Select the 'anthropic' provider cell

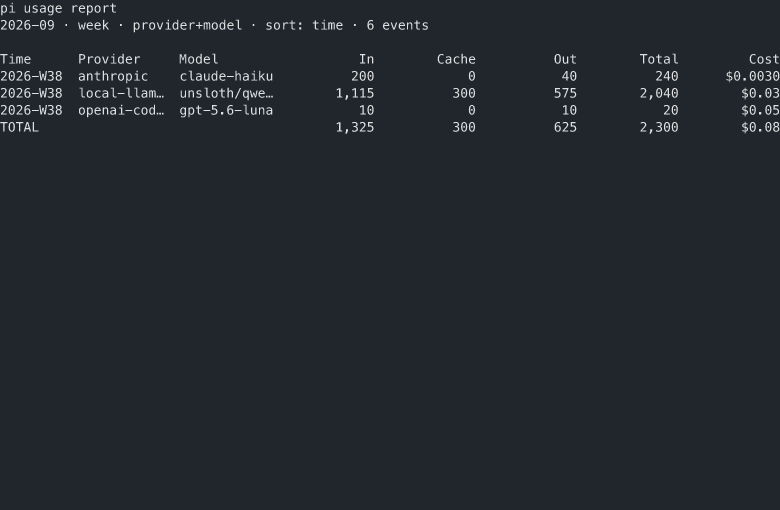(113, 76)
